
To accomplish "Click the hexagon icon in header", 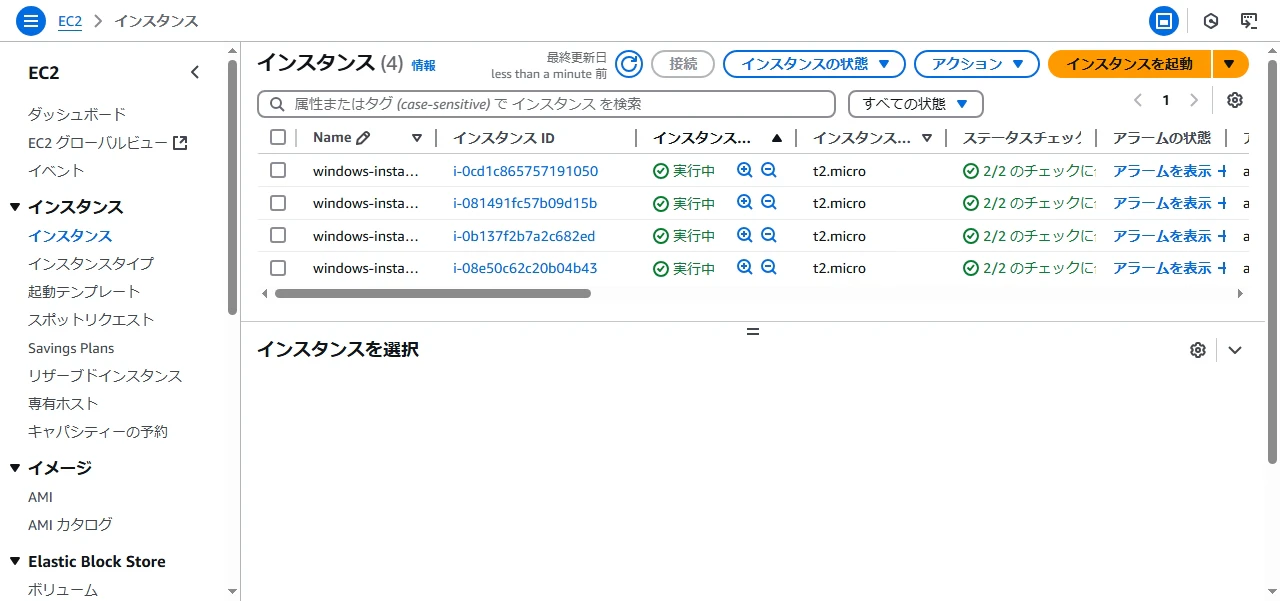I will [1211, 21].
